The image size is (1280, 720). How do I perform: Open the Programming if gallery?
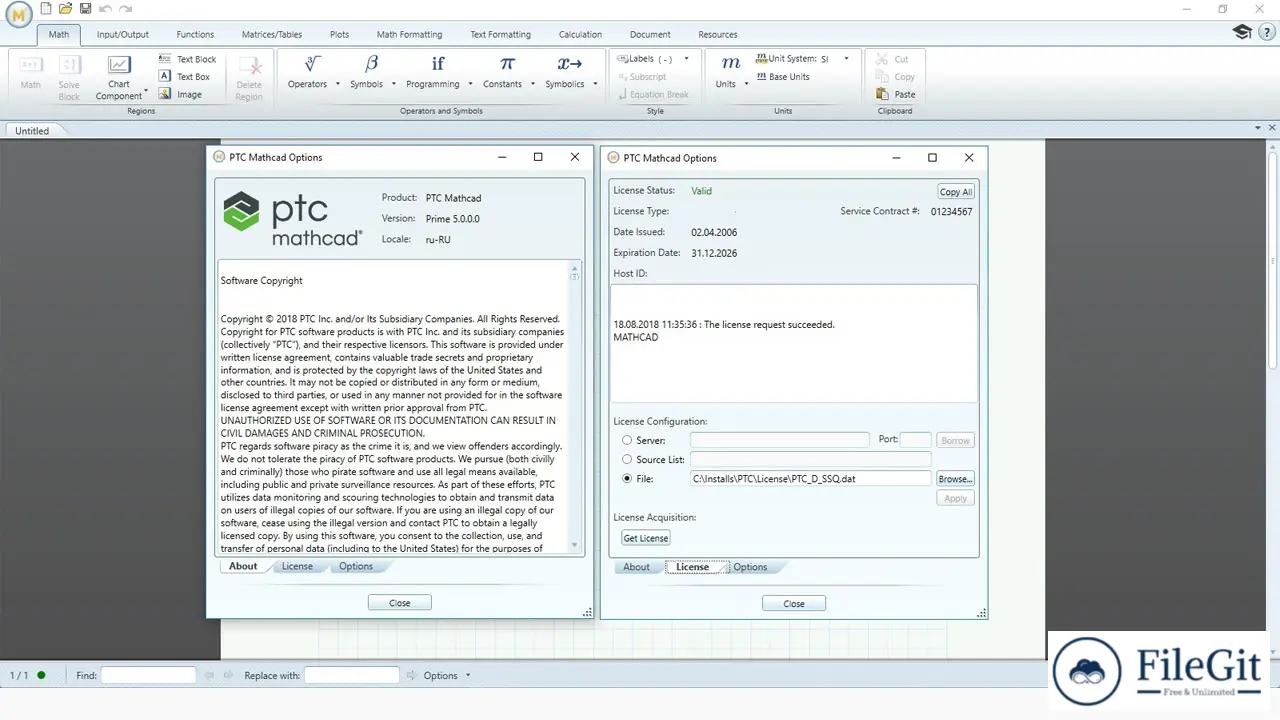(438, 64)
